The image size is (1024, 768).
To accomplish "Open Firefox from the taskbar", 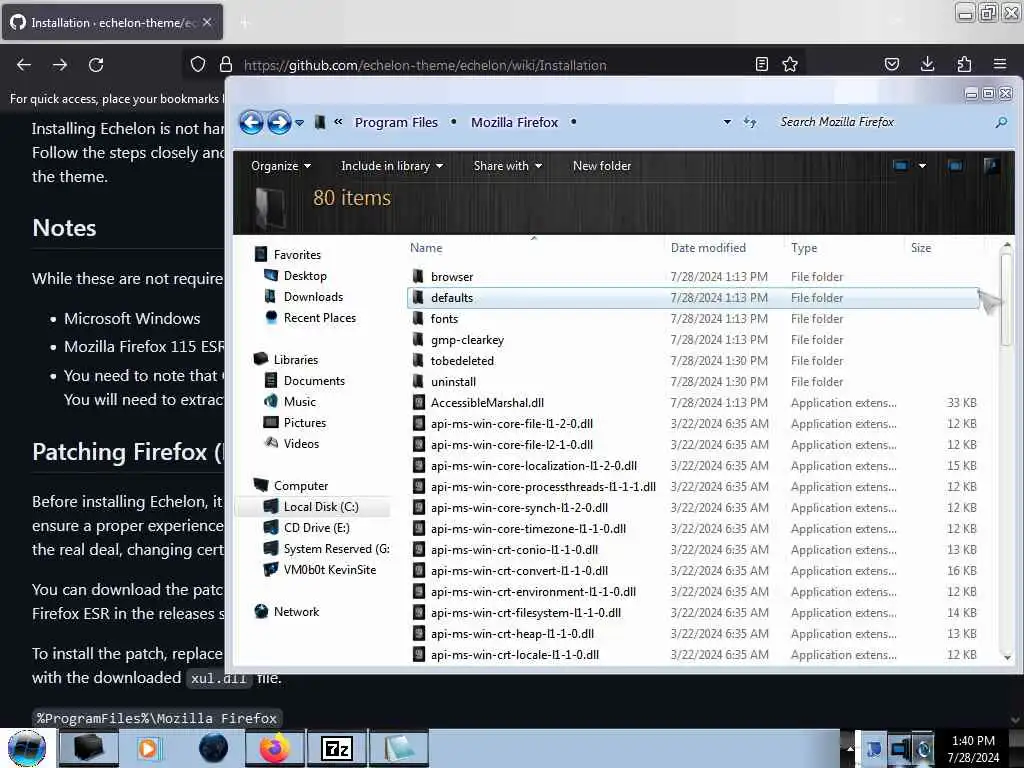I will point(275,748).
